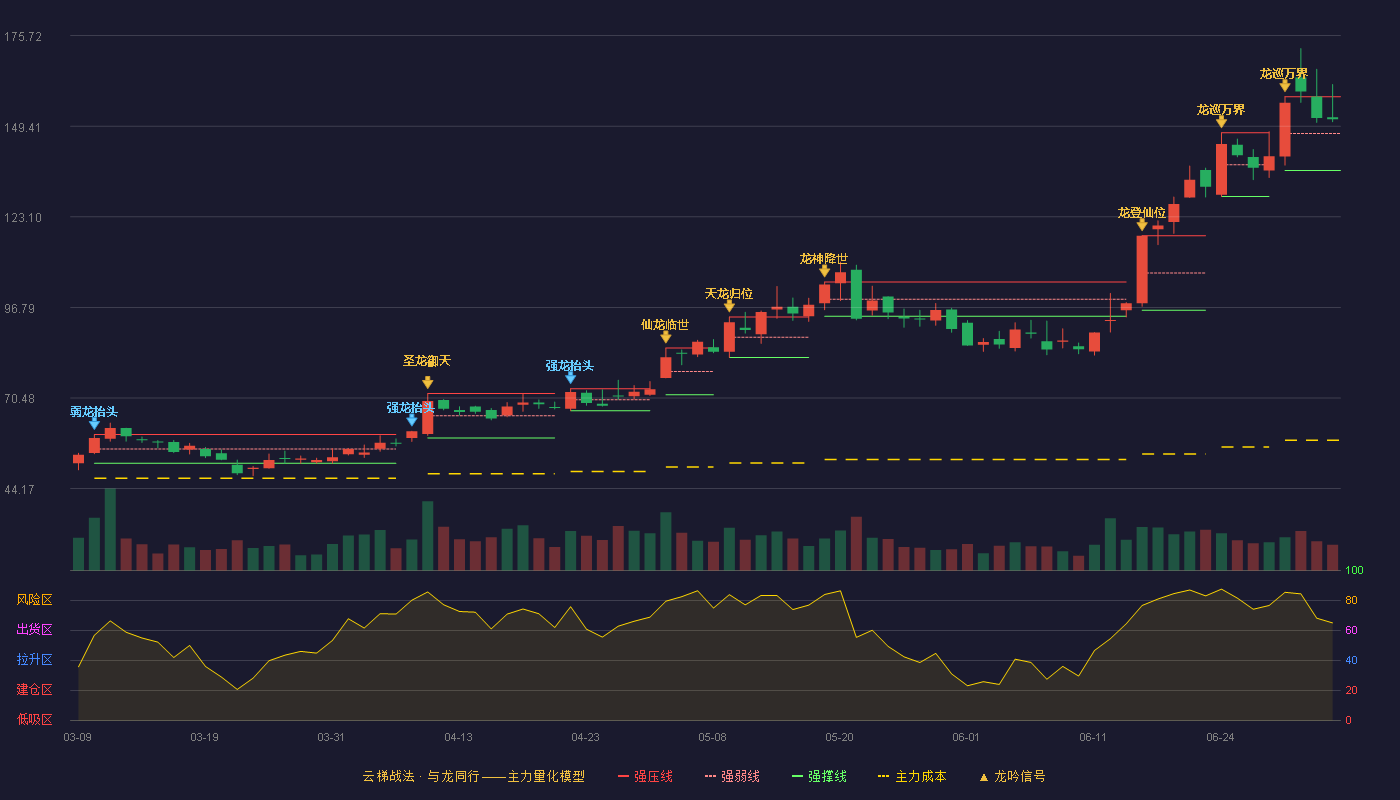Toggle the 主力成本 legend series
1400x800 pixels.
tap(912, 776)
